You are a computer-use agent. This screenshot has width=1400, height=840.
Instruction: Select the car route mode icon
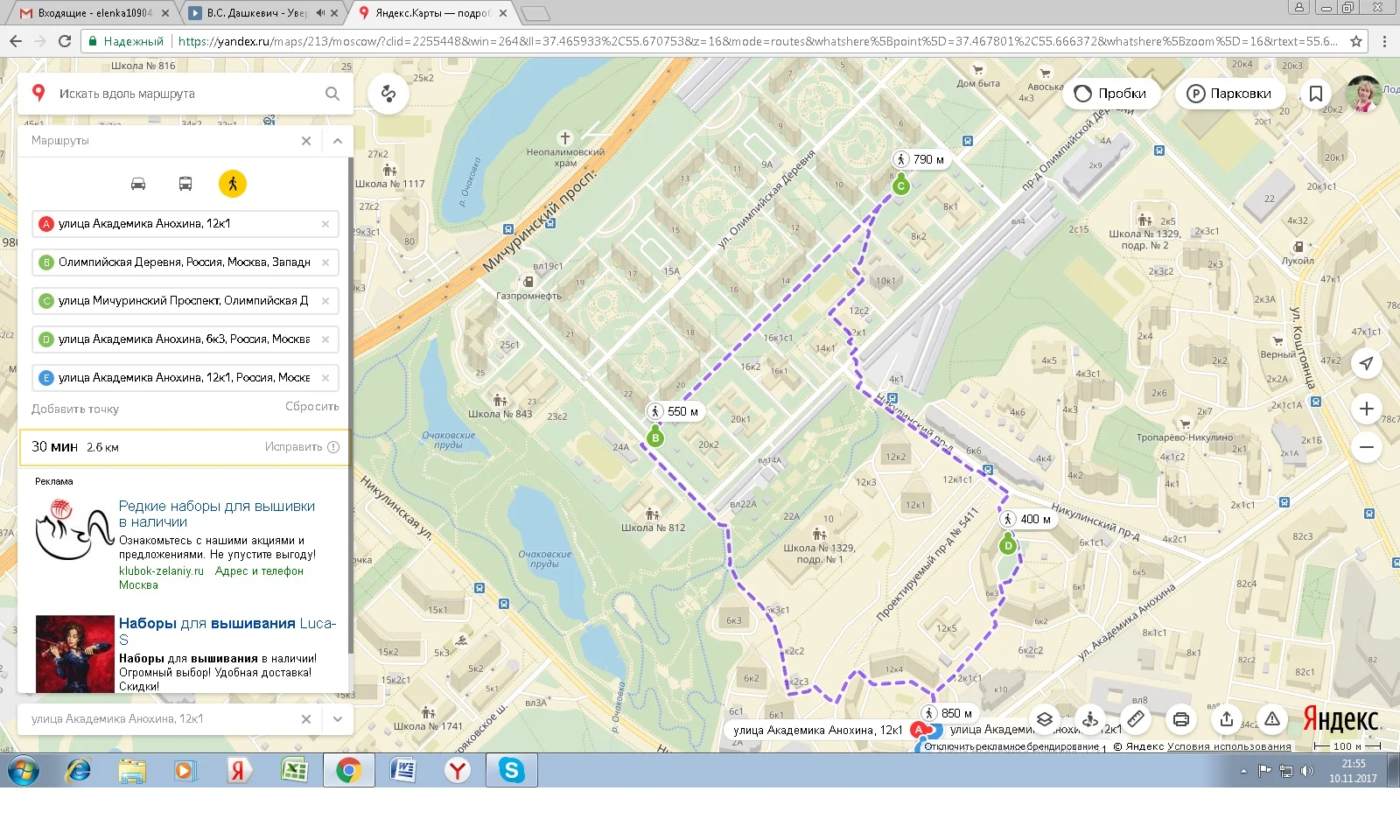(x=138, y=184)
